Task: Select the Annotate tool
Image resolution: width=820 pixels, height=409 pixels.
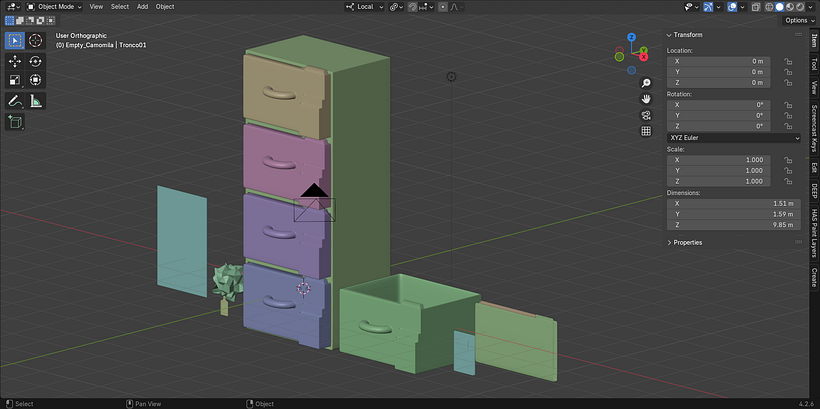Action: coord(15,101)
